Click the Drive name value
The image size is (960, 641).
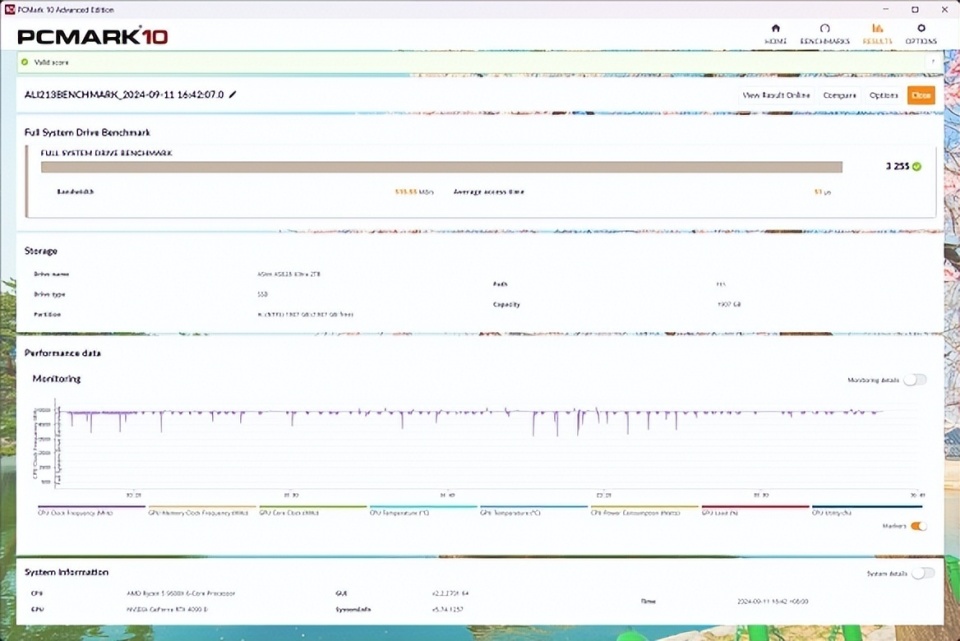tap(289, 274)
